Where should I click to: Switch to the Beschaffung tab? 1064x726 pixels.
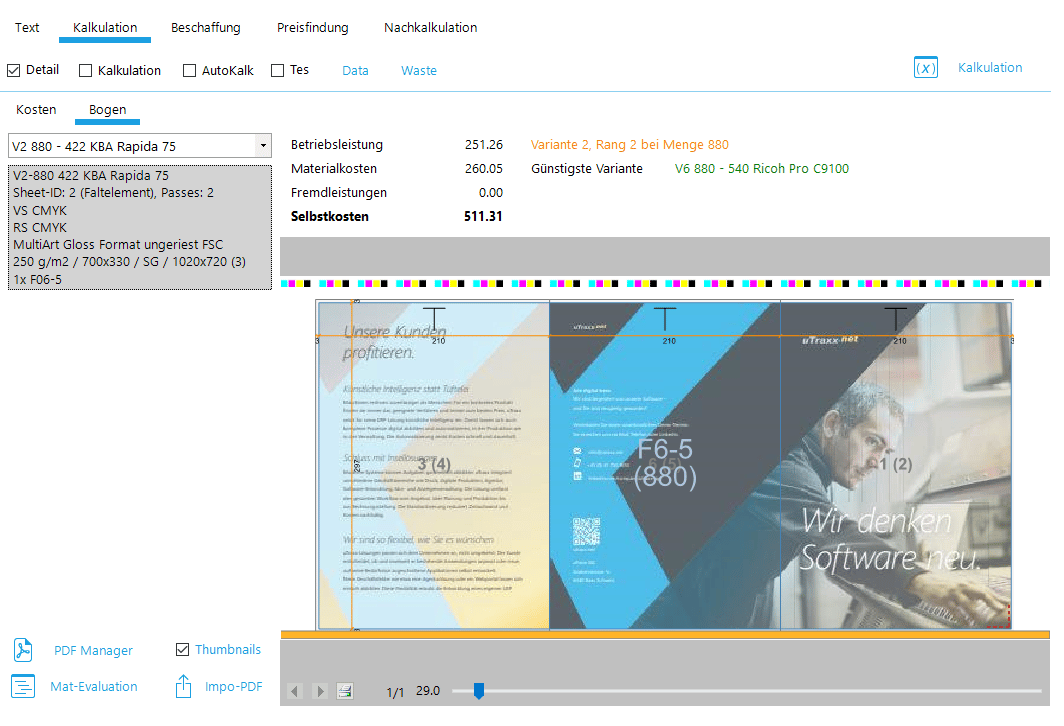point(205,28)
